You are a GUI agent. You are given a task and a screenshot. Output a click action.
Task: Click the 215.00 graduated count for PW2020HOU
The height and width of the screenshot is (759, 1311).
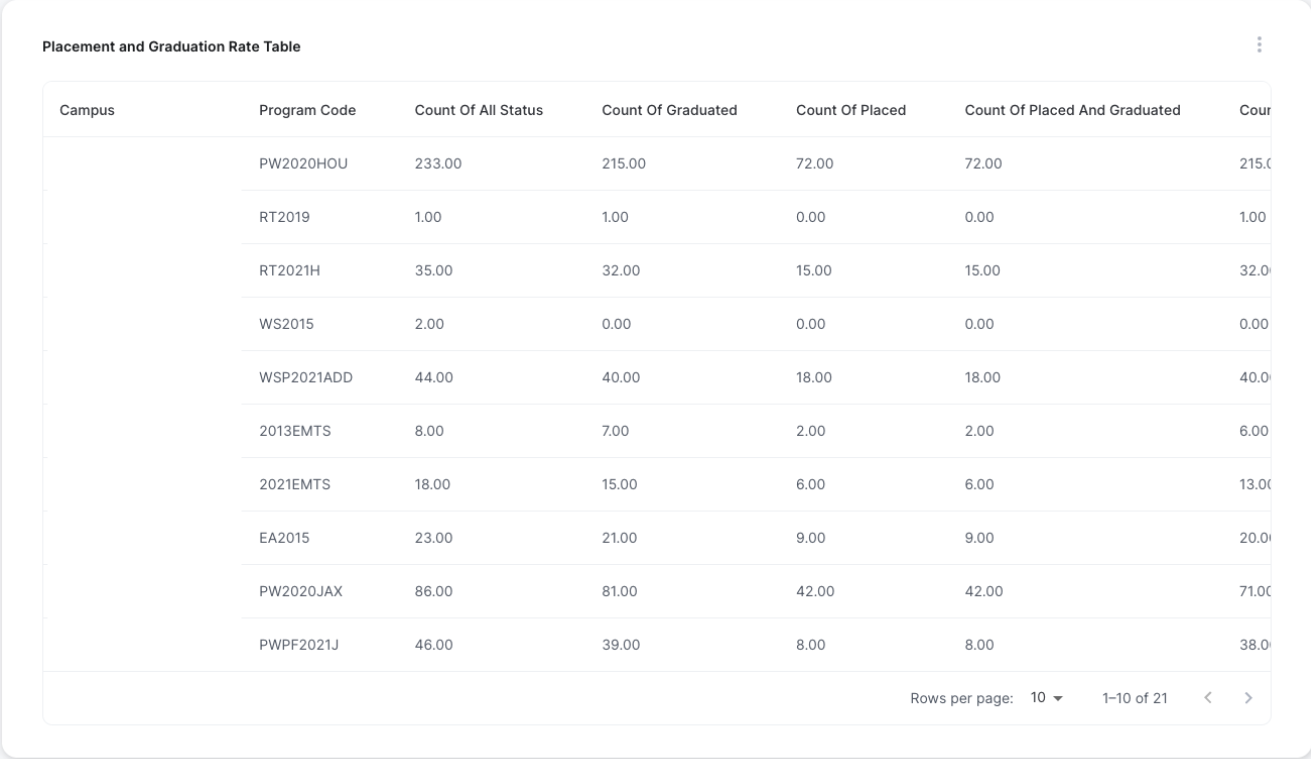coord(625,164)
